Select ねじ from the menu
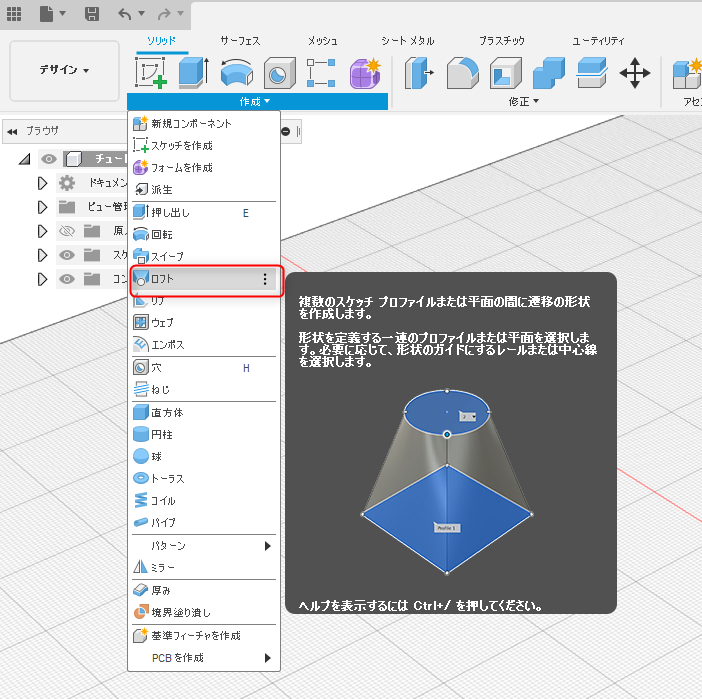This screenshot has height=699, width=702. pyautogui.click(x=204, y=390)
